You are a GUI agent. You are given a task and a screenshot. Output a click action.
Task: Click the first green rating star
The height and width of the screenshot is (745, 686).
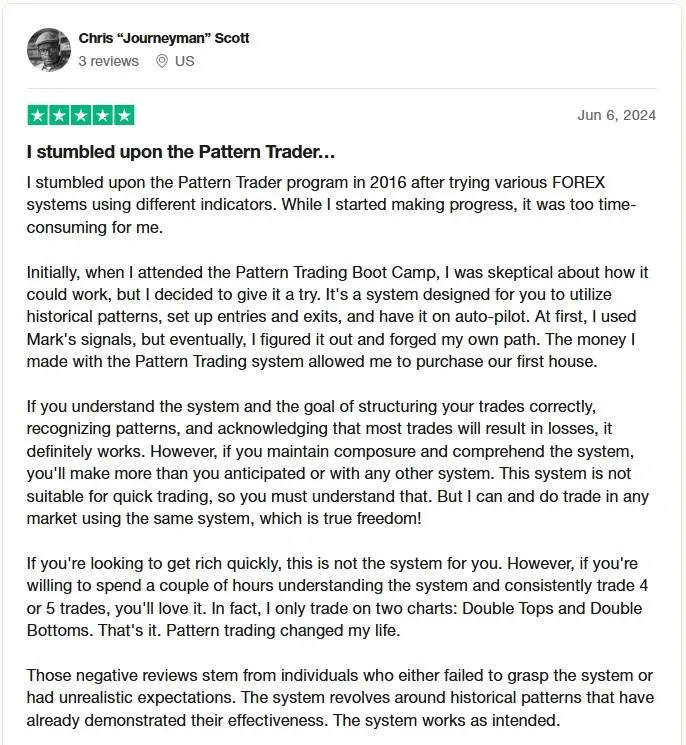click(38, 115)
